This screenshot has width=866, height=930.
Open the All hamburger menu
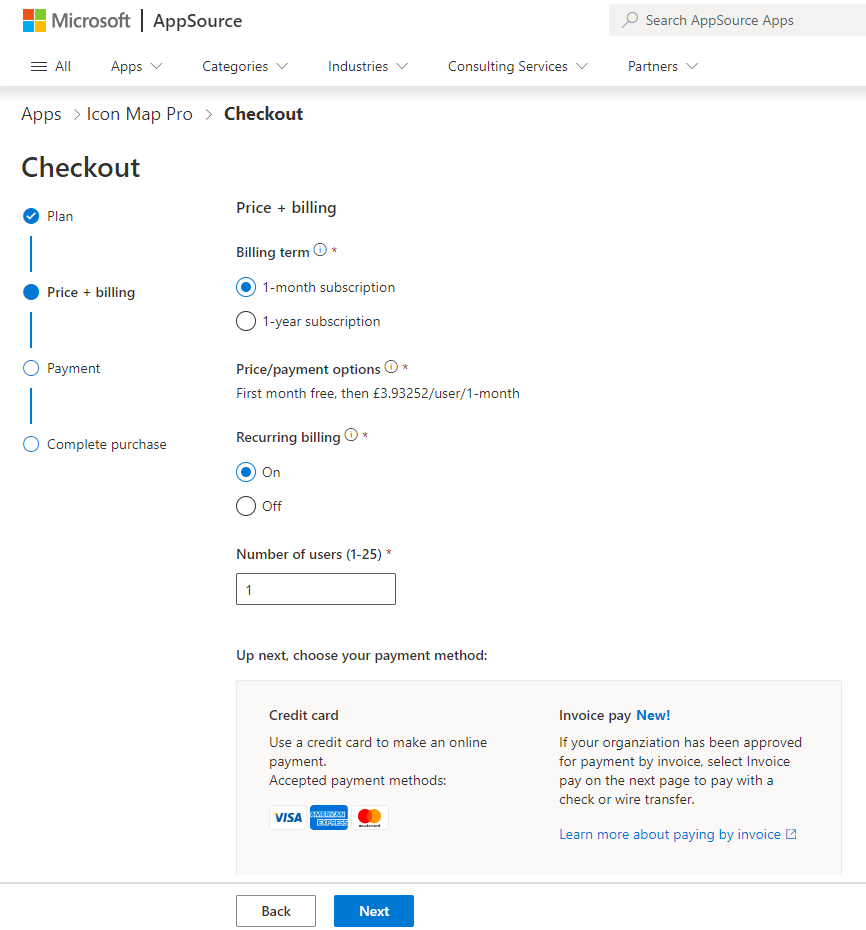click(50, 66)
